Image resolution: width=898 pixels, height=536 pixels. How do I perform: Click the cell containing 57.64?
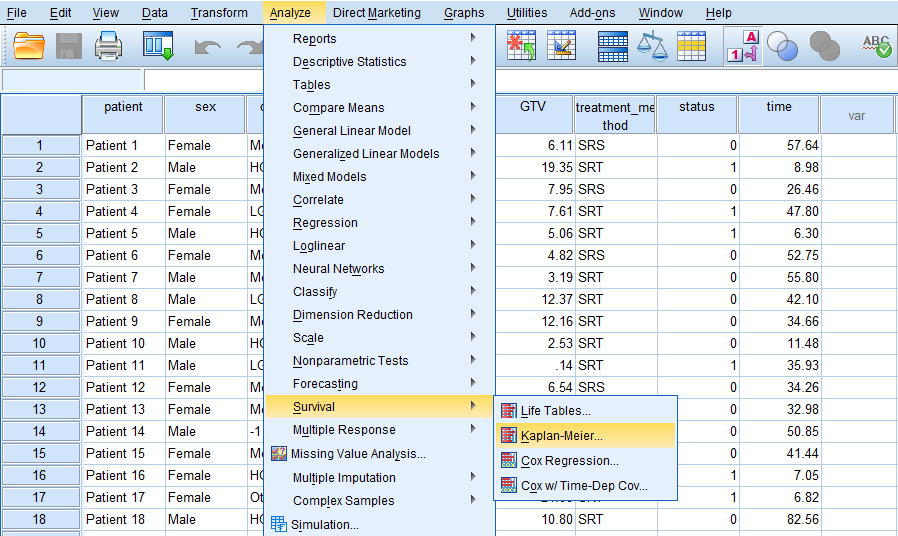[x=779, y=145]
